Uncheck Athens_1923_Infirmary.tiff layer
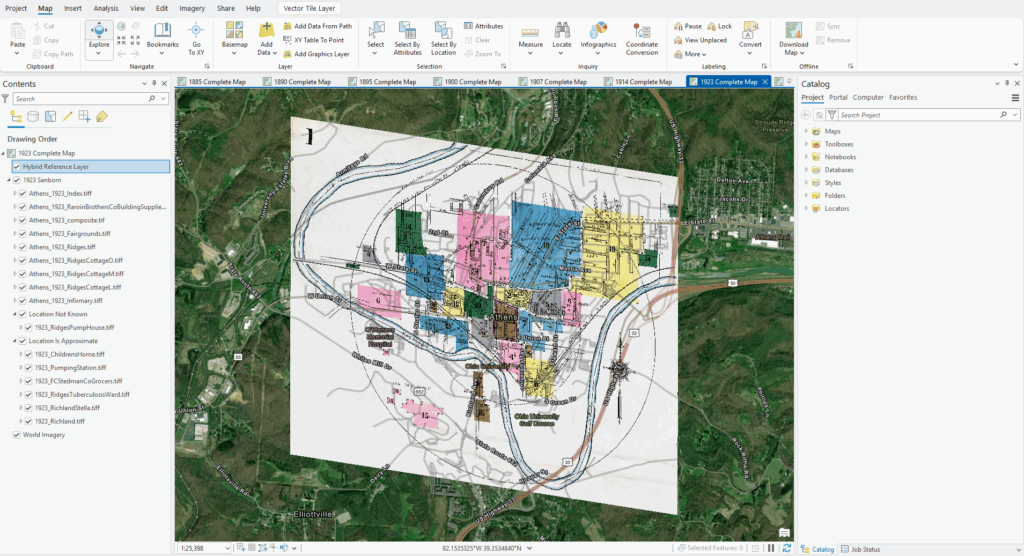 click(23, 301)
